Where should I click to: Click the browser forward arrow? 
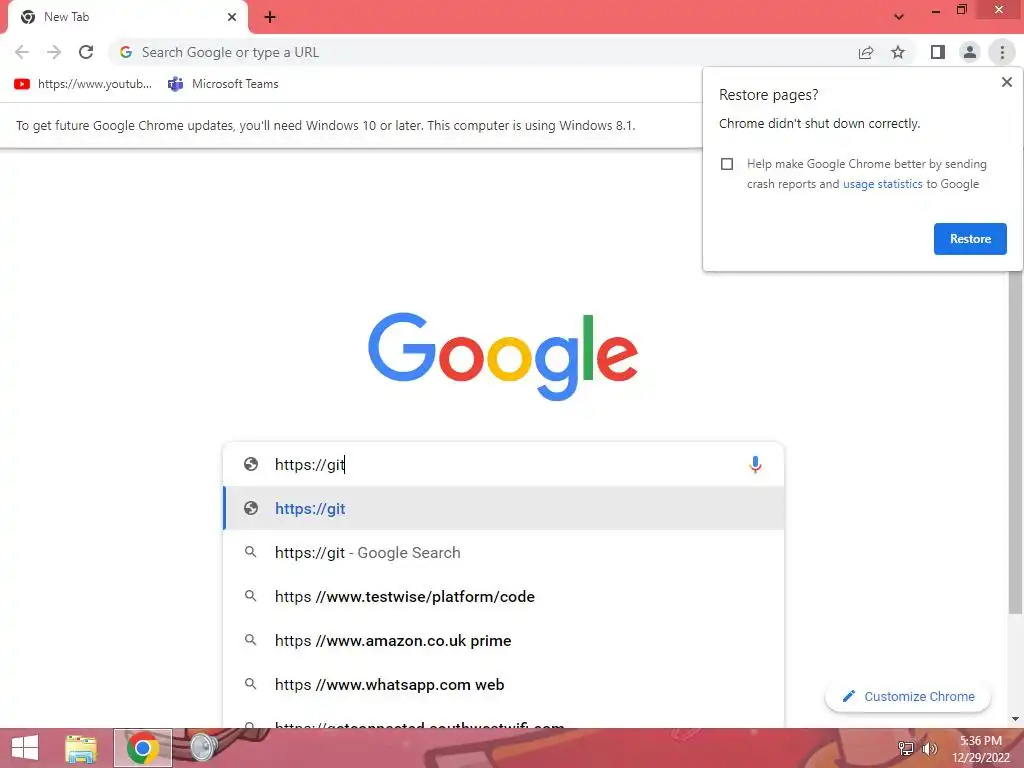[54, 52]
